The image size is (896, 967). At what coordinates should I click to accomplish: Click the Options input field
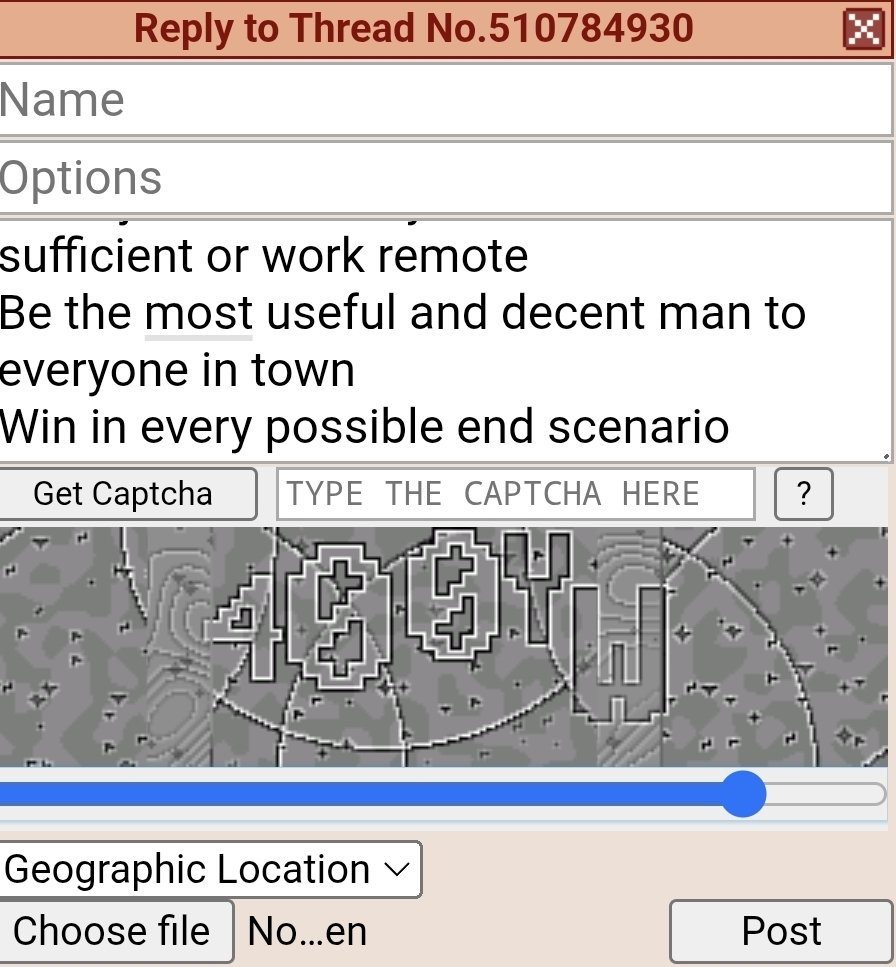click(x=445, y=178)
